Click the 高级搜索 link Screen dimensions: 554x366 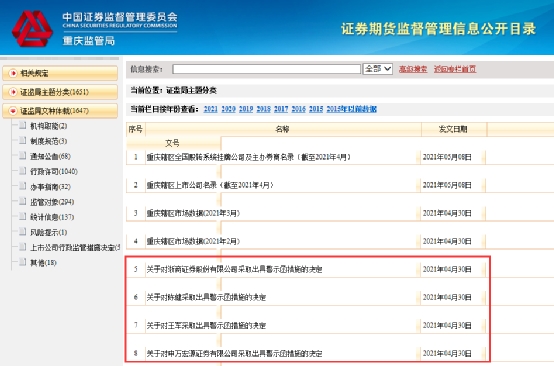[413, 69]
